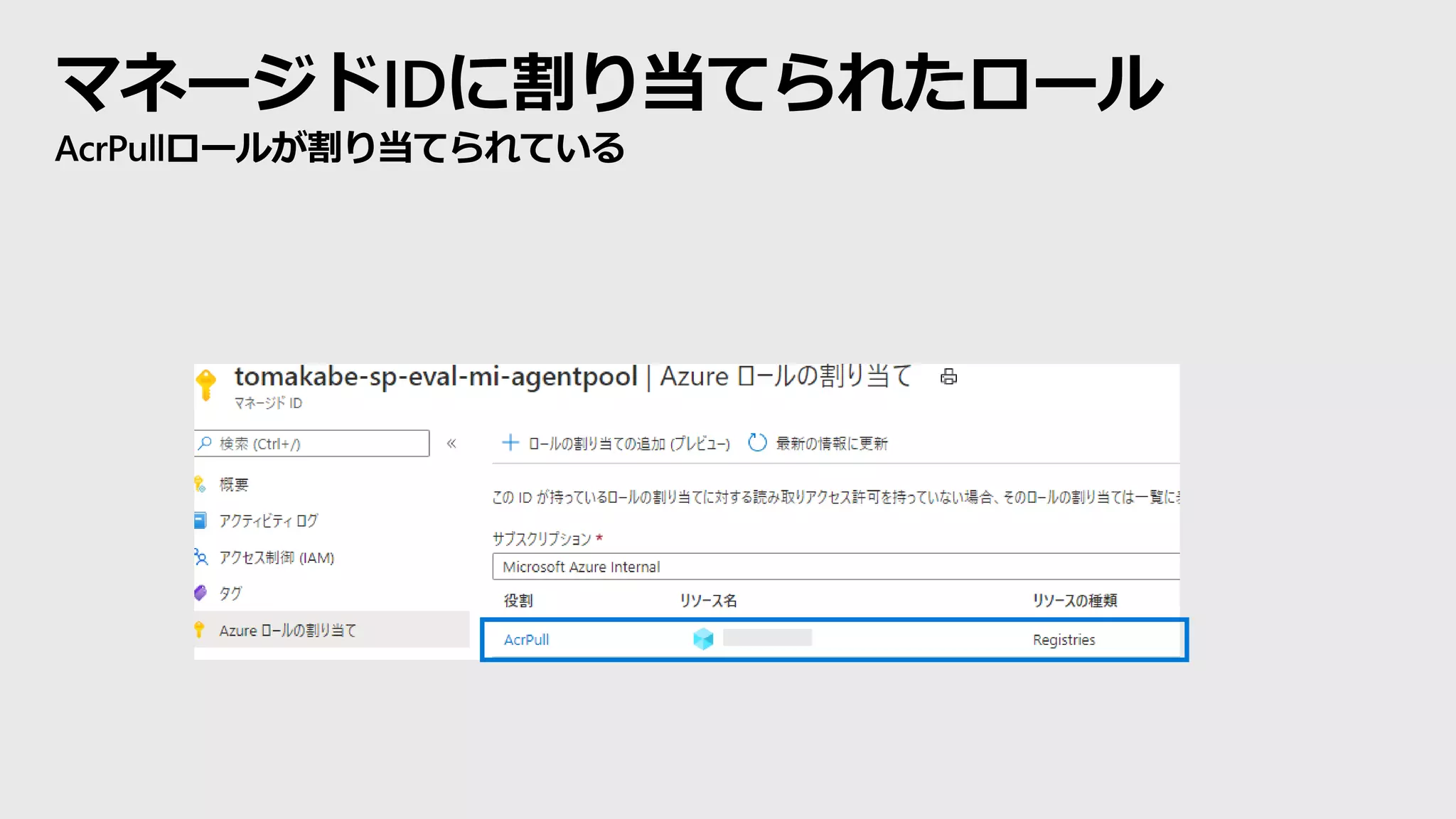Open アクセス制御 (IAM) menu item
This screenshot has width=1456, height=819.
pyautogui.click(x=277, y=557)
